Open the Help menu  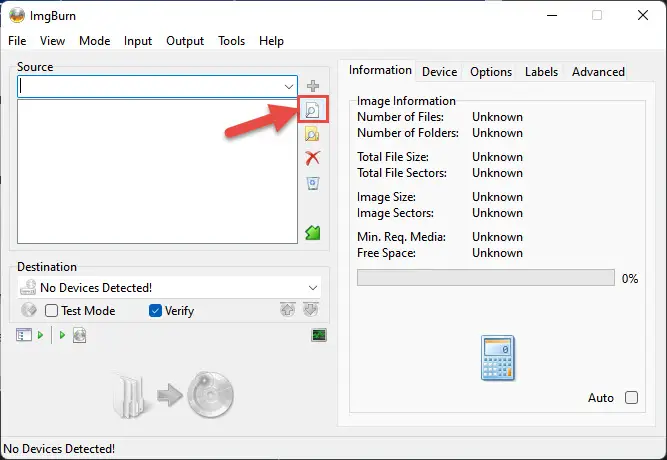click(271, 41)
